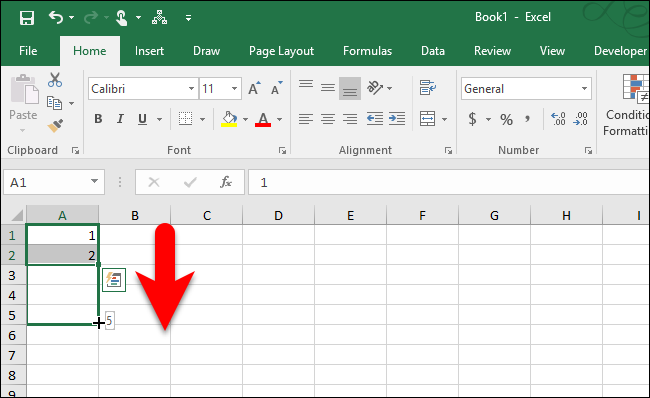Apply Percent Style number format
The image size is (650, 398).
tap(506, 120)
